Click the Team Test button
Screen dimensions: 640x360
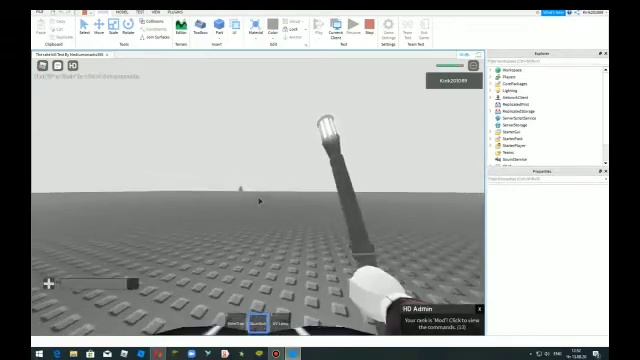[407, 29]
